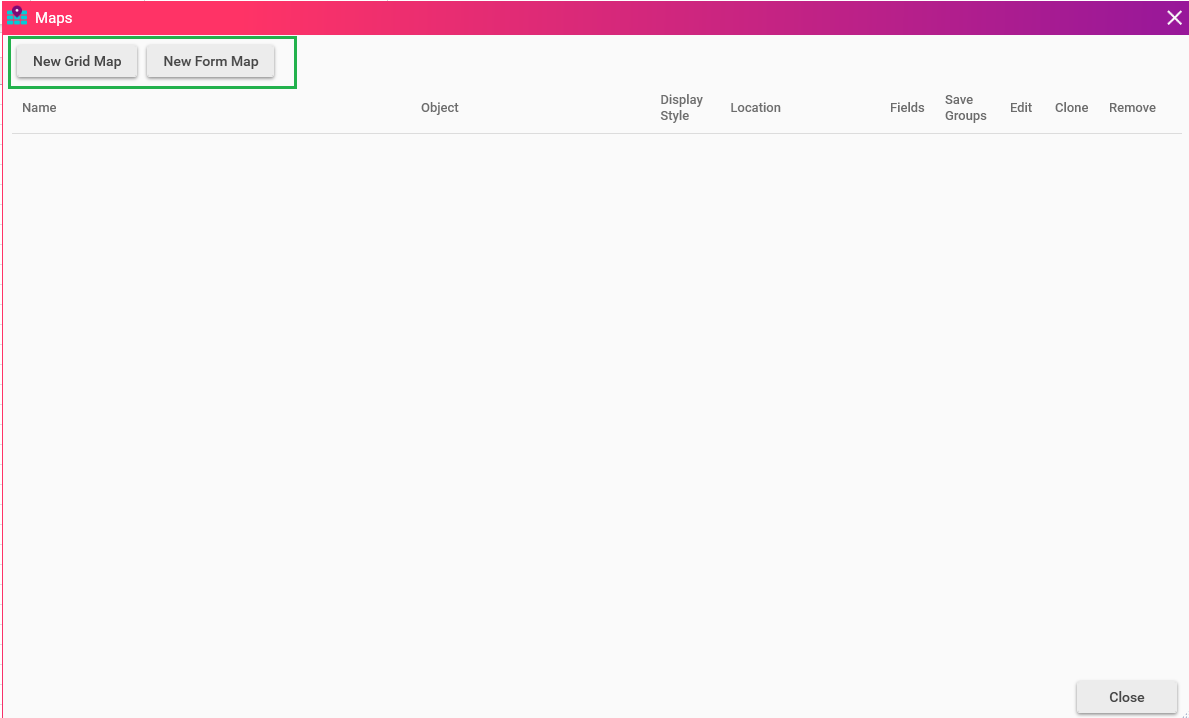Click the Maps title text
The image size is (1189, 718).
tap(54, 18)
